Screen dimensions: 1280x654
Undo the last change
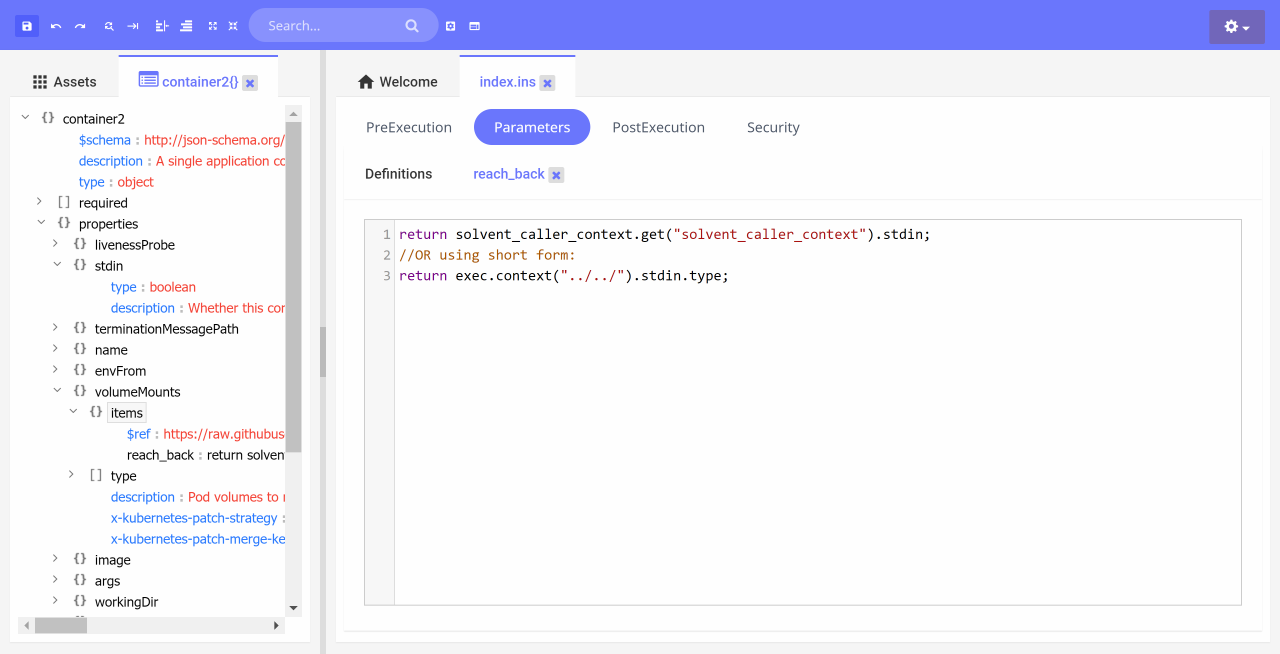pos(56,26)
